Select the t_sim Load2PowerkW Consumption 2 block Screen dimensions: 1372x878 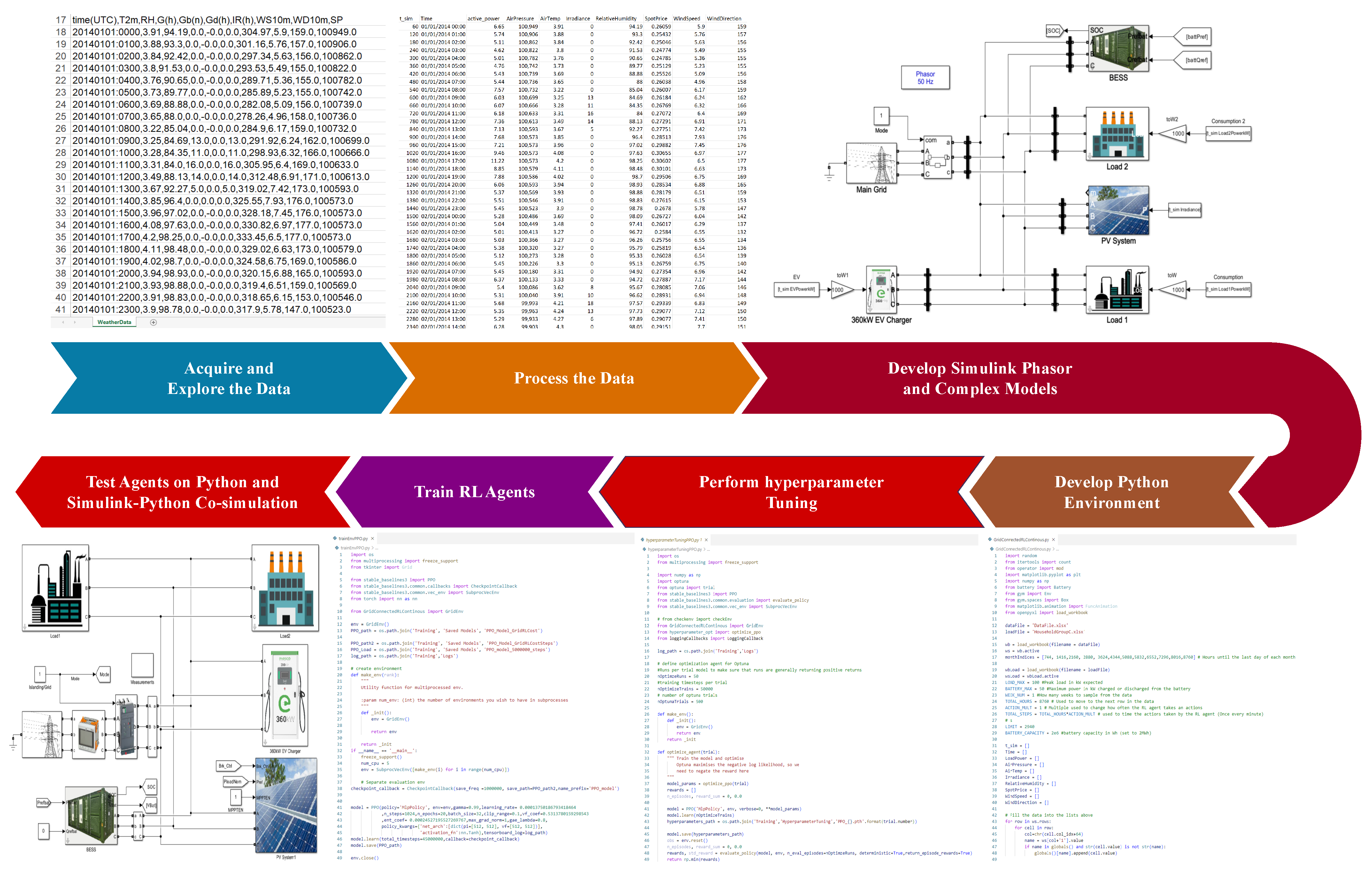pos(1228,134)
